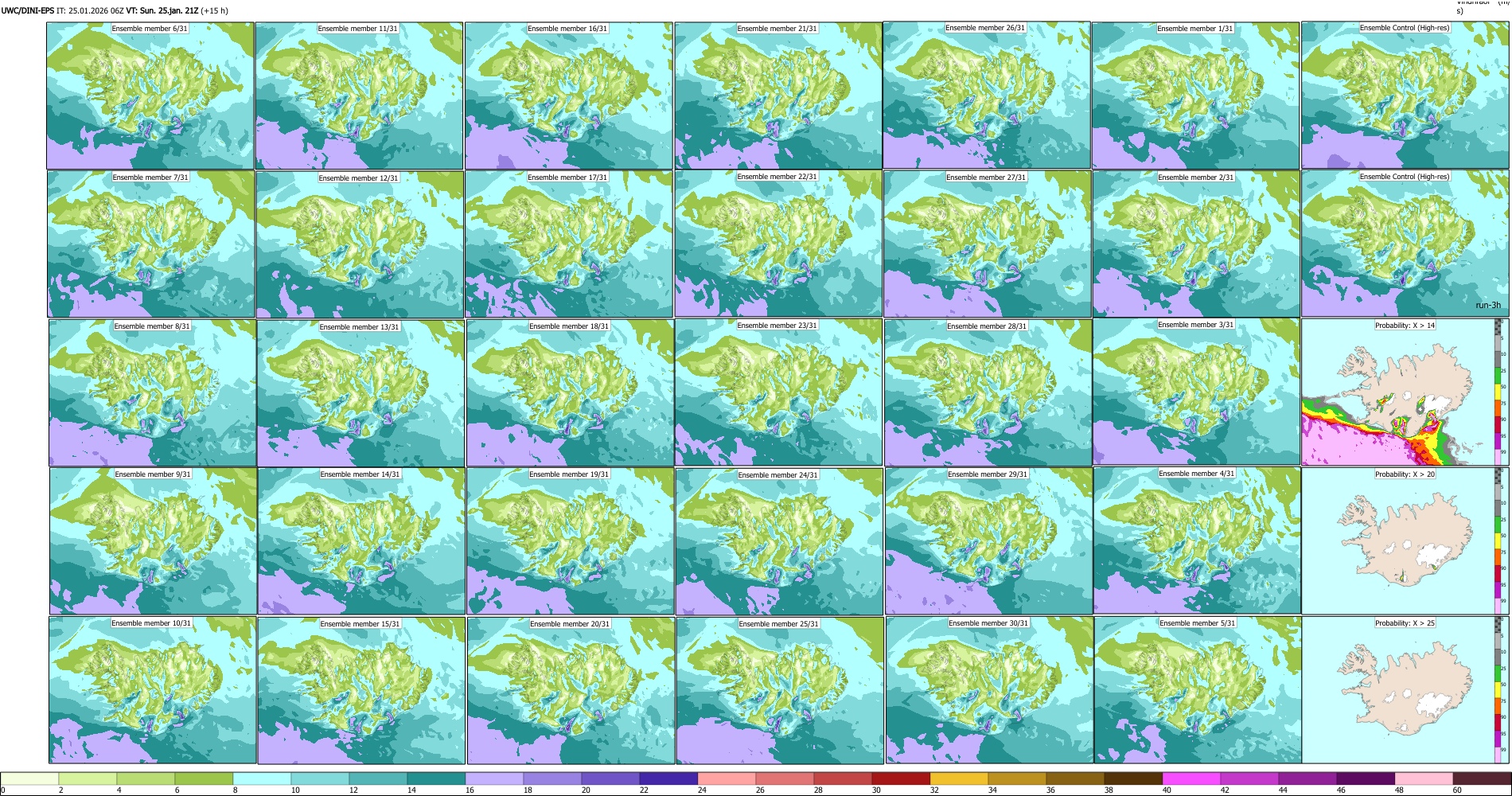Open the Ensemble member 13/31 map
This screenshot has width=1512, height=796.
click(360, 393)
